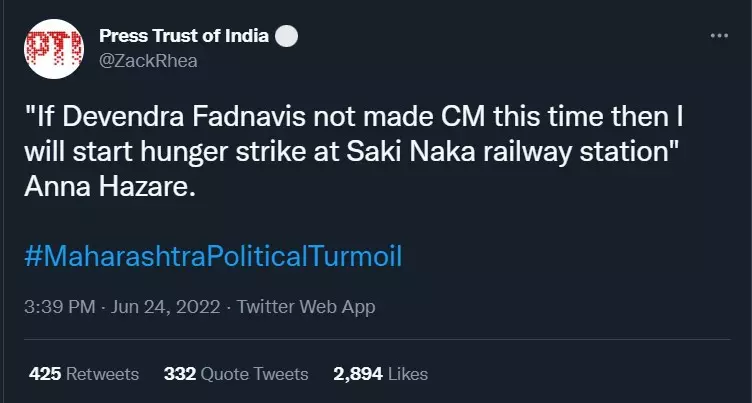
Task: Click the number 425 in the stats row
Action: tap(45, 374)
